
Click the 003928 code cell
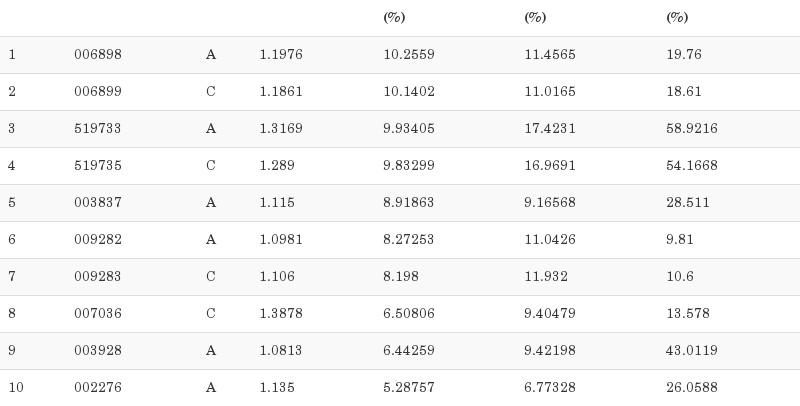tap(98, 351)
